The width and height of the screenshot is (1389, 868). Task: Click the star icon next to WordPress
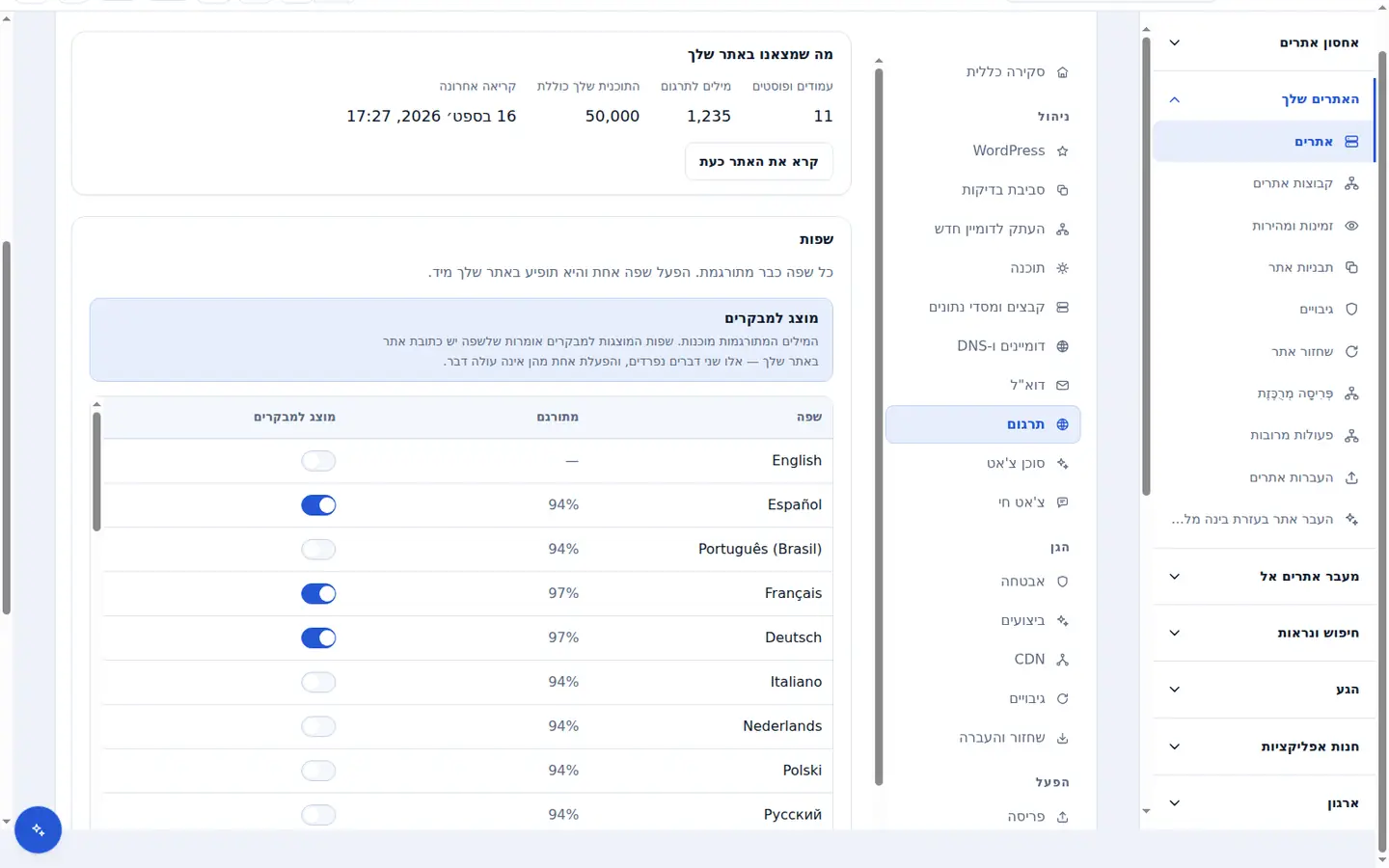(1062, 151)
